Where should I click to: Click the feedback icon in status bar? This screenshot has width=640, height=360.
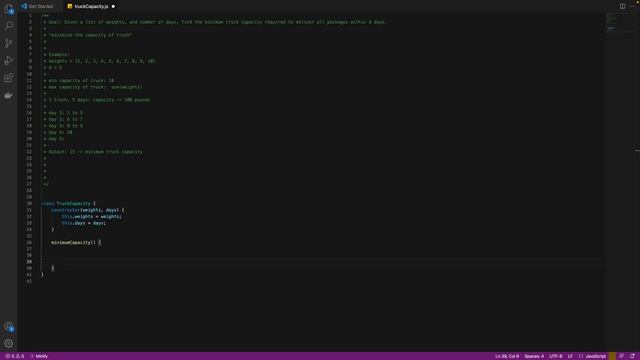621,356
